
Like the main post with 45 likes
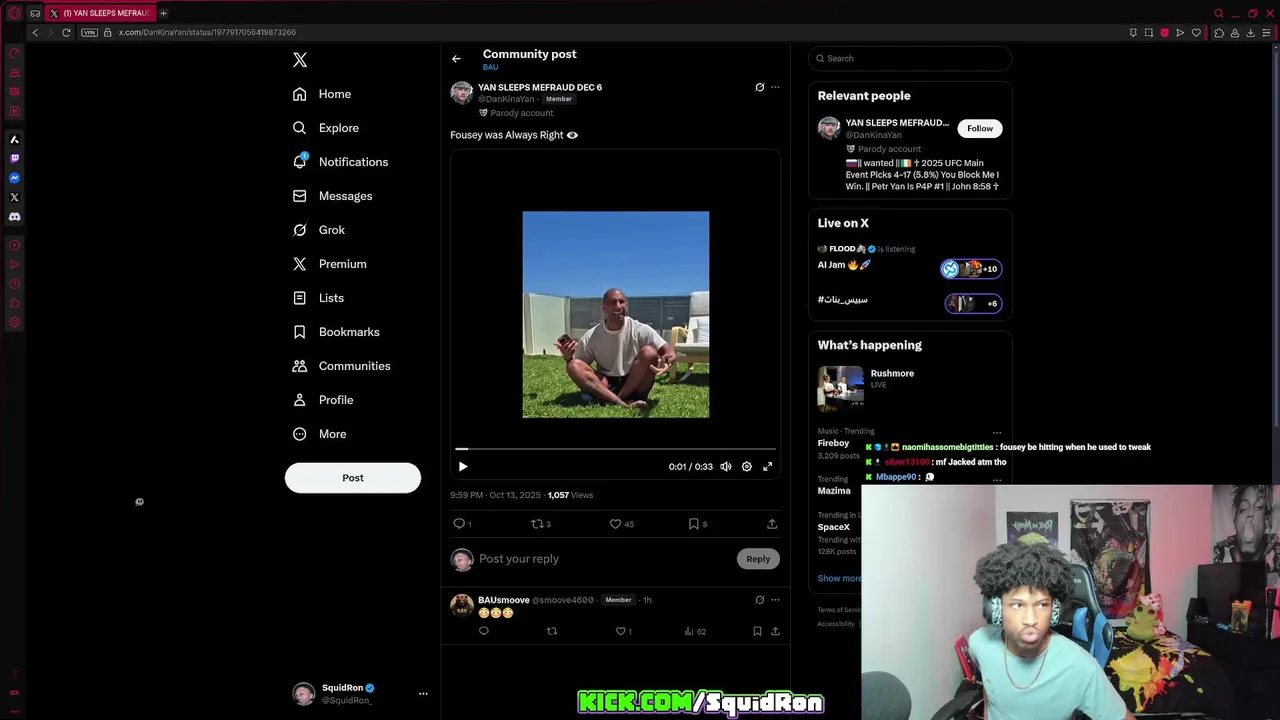(621, 523)
